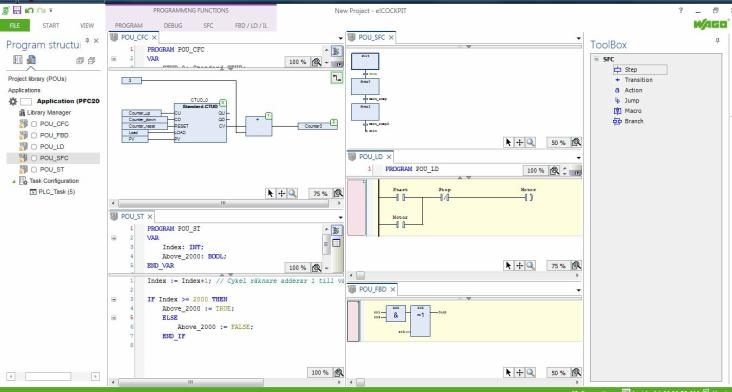The image size is (732, 392).
Task: Select PLC_Task (5) in the tree
Action: 56,192
